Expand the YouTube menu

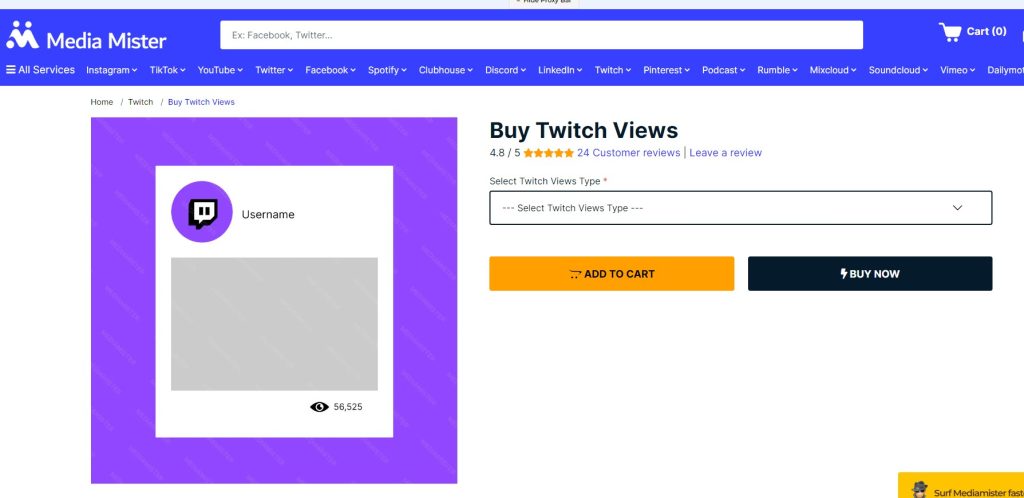point(221,70)
